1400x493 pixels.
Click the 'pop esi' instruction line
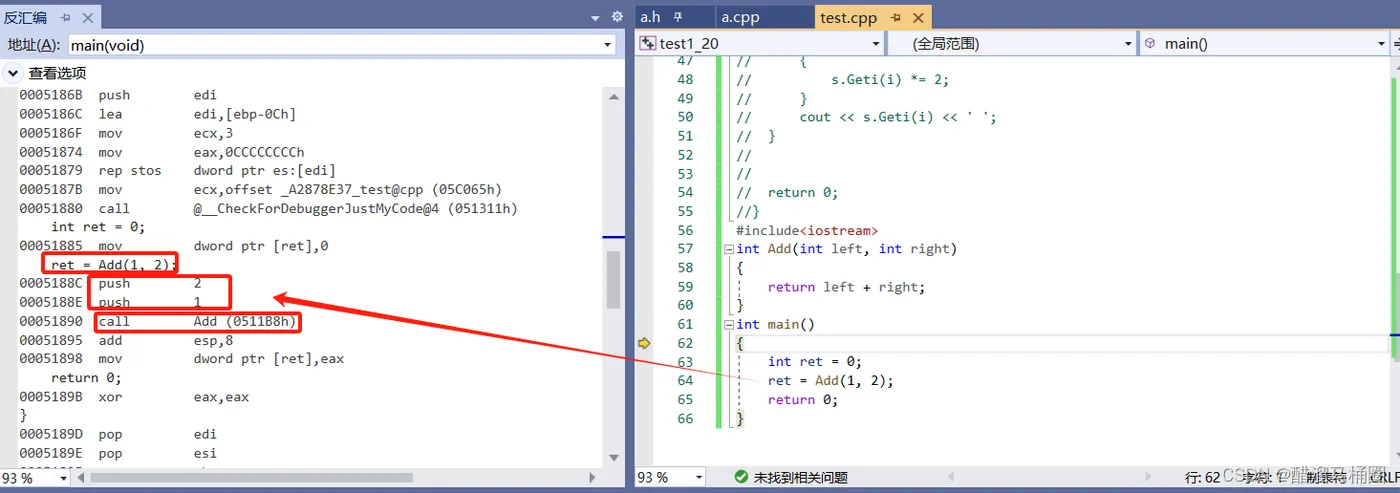[117, 453]
